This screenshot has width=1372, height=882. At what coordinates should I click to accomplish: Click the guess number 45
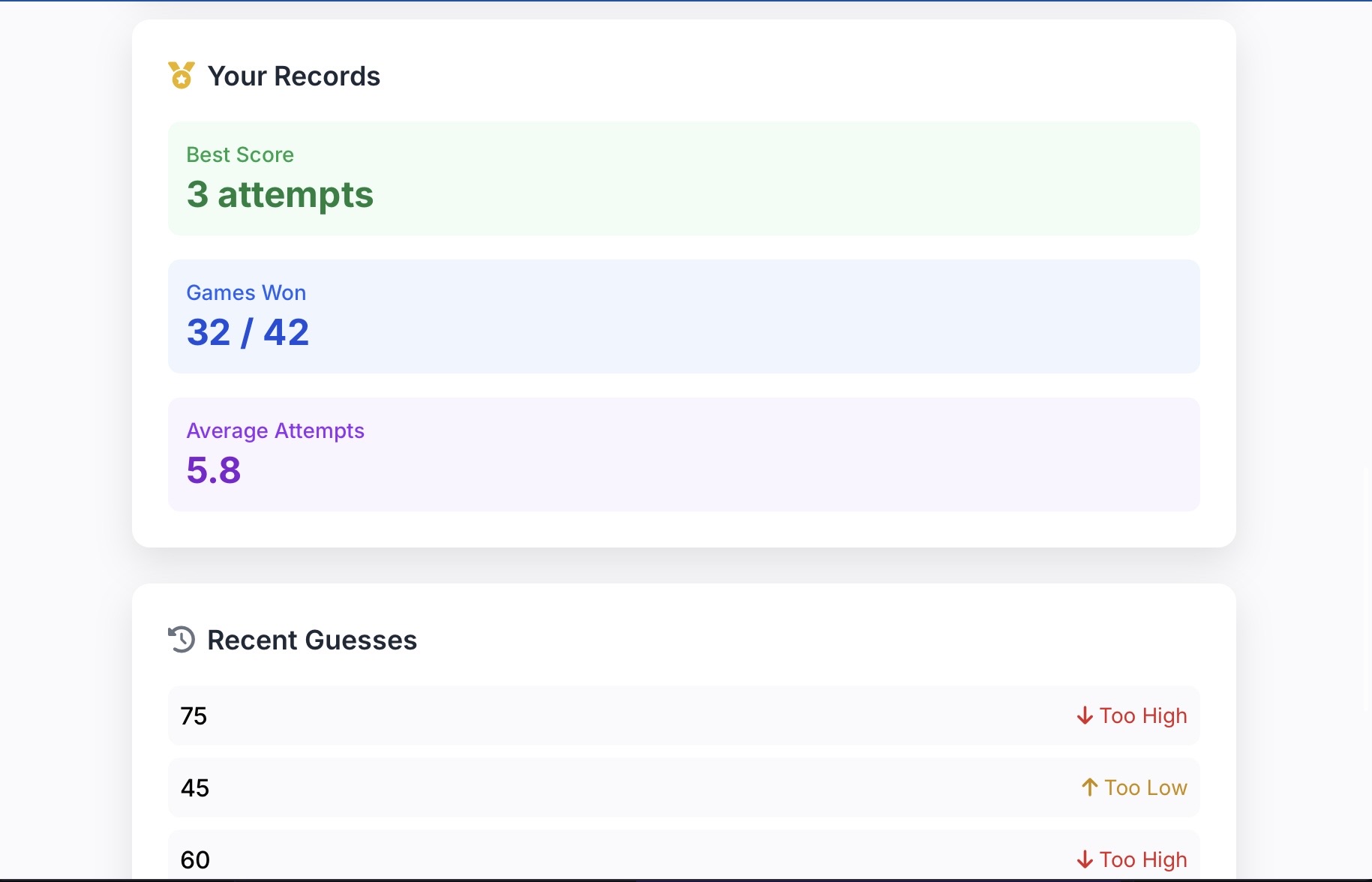point(195,788)
